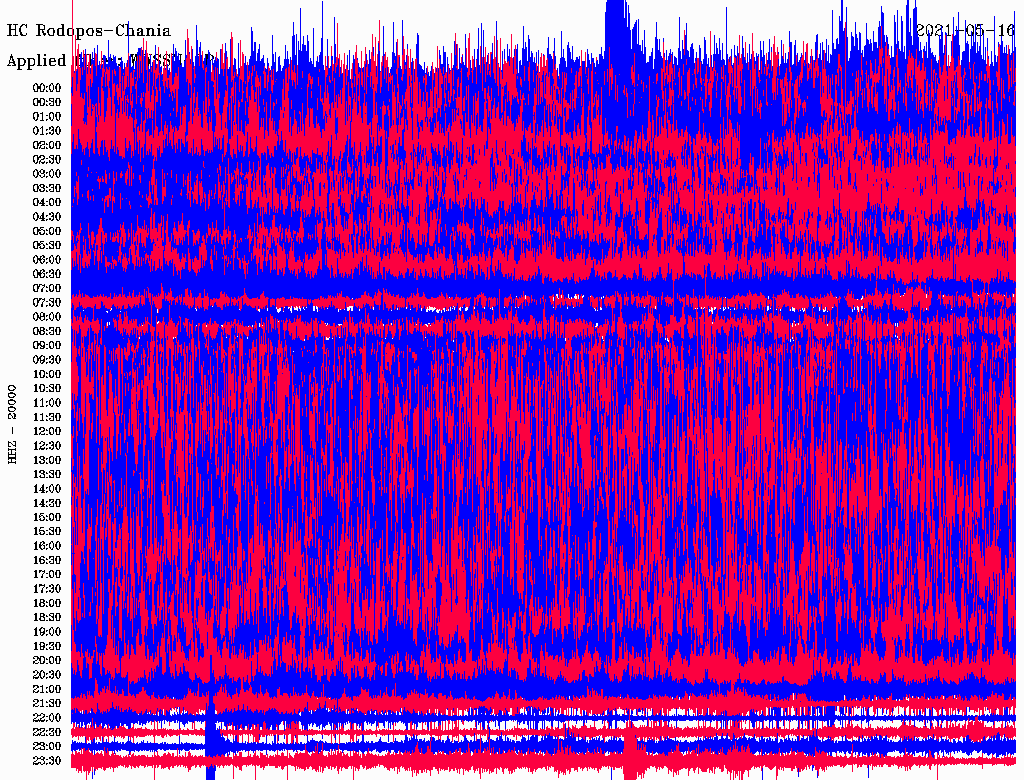This screenshot has width=1024, height=780.
Task: Click the 2021-05-16 date label
Action: (x=965, y=31)
